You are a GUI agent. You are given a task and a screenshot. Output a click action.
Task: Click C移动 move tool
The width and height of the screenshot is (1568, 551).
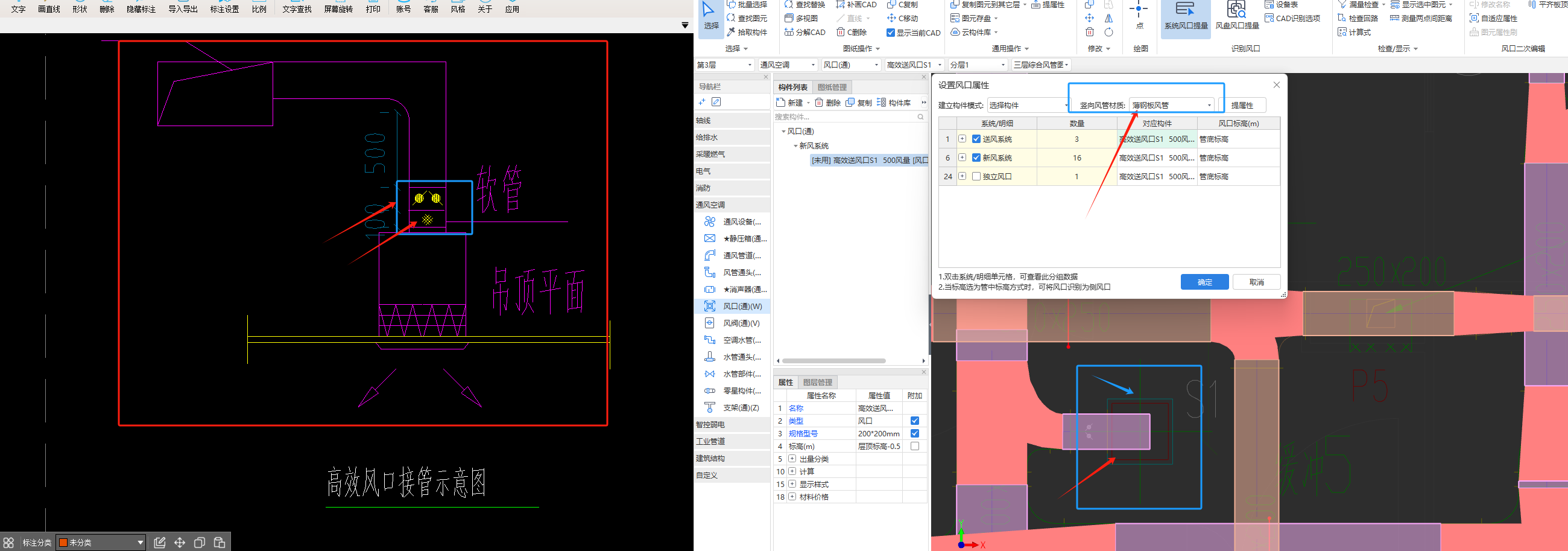pyautogui.click(x=903, y=18)
